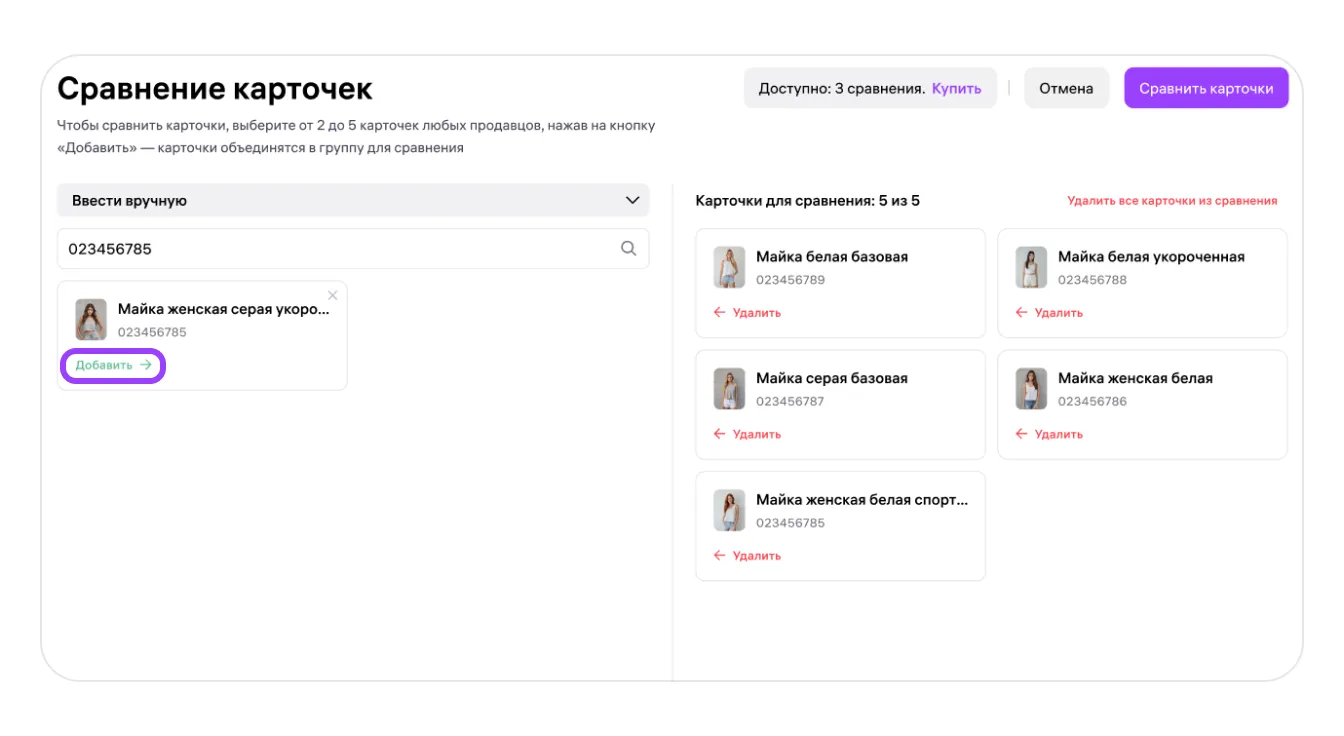Screen dimensions: 1344x736
Task: Delete Майка белая укороченная from comparison
Action: (1049, 313)
